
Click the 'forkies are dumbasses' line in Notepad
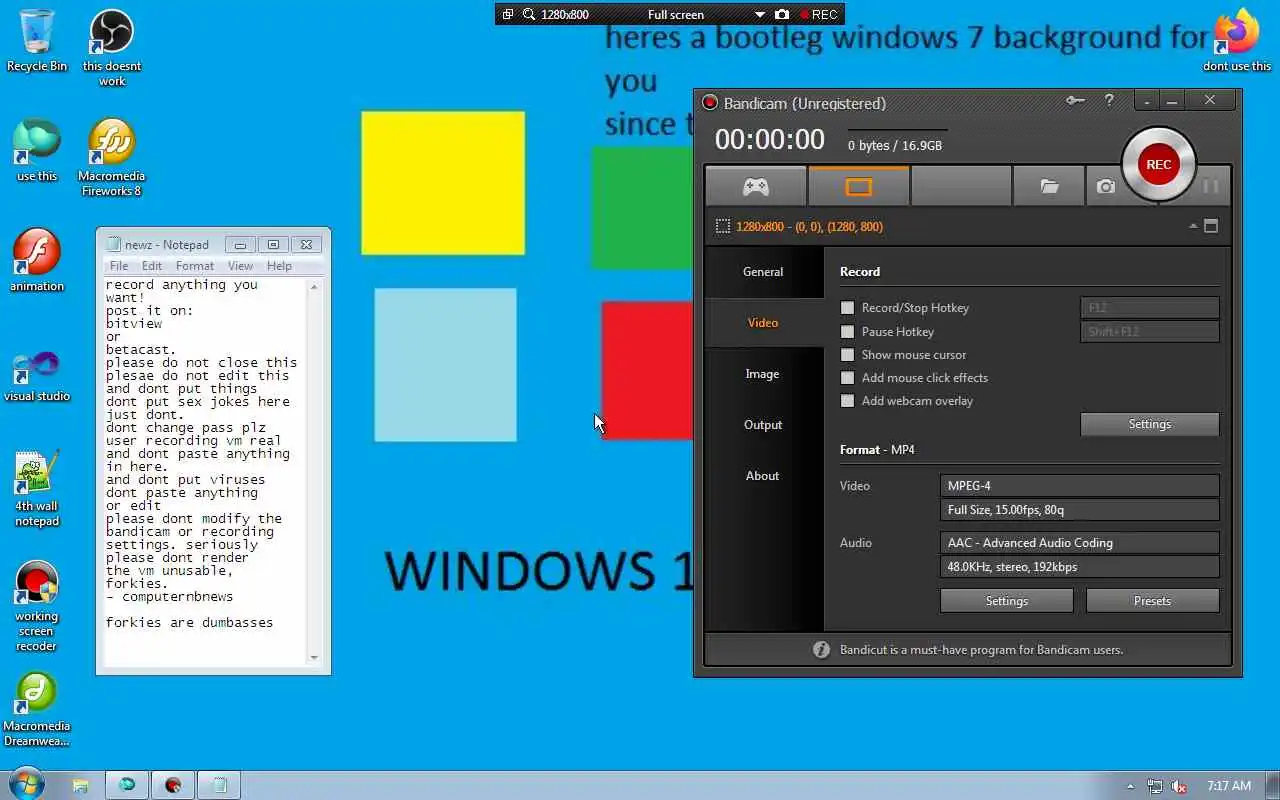pyautogui.click(x=190, y=623)
